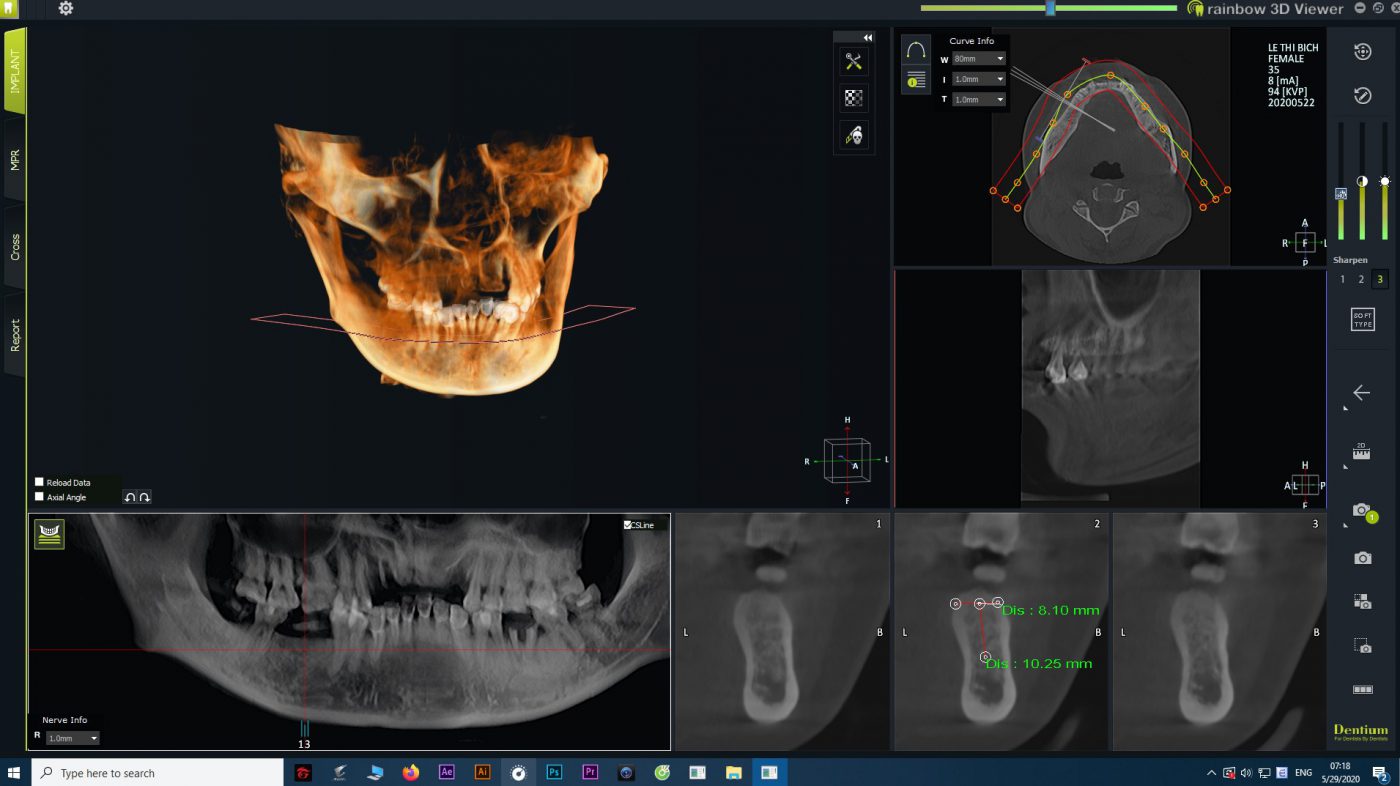Click the axial view orientation indicator
Viewport: 1400px width, 786px height.
pyautogui.click(x=1304, y=243)
